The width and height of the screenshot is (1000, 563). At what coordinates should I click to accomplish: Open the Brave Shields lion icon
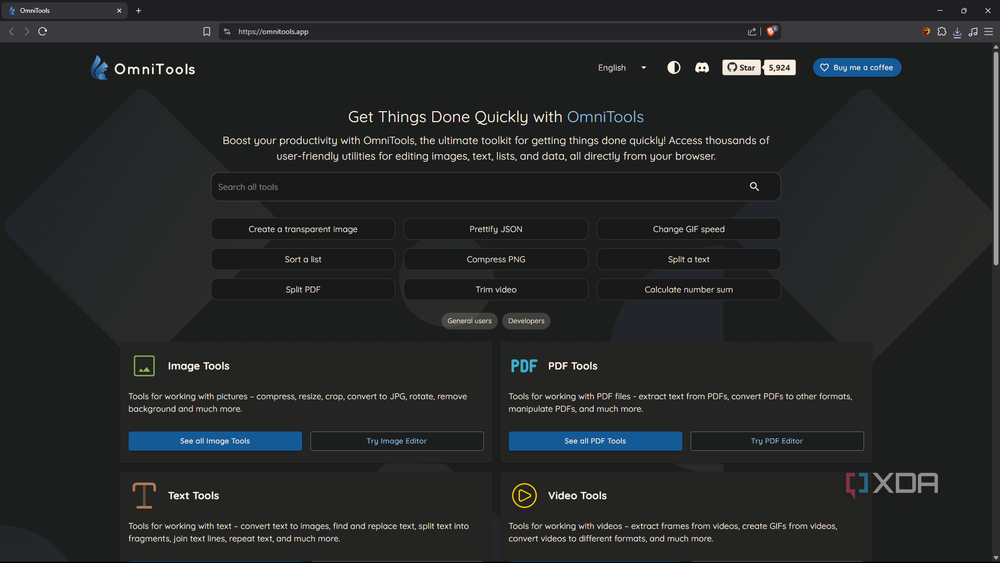point(771,31)
